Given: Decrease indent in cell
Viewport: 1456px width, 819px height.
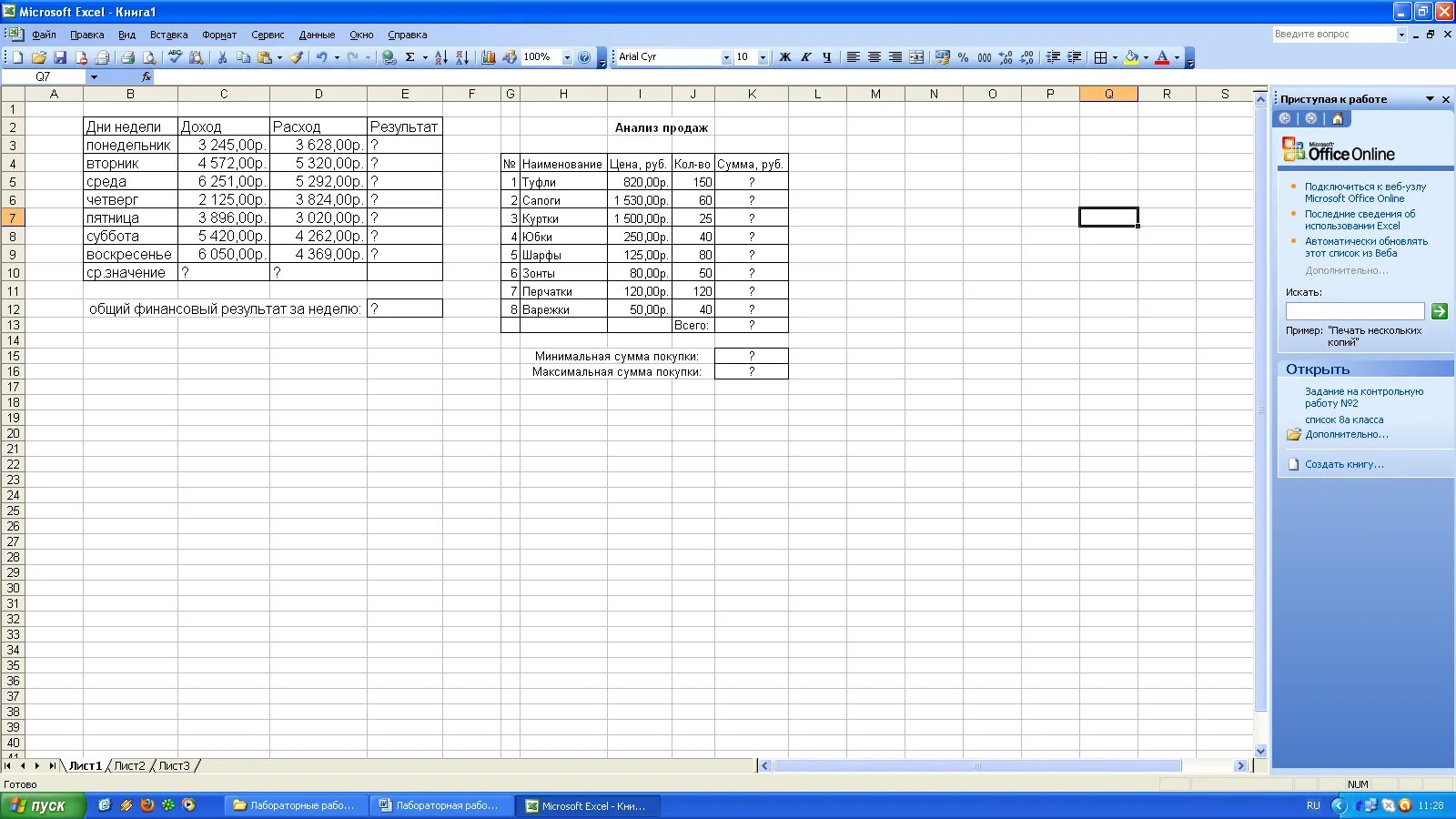Looking at the screenshot, I should (1053, 57).
